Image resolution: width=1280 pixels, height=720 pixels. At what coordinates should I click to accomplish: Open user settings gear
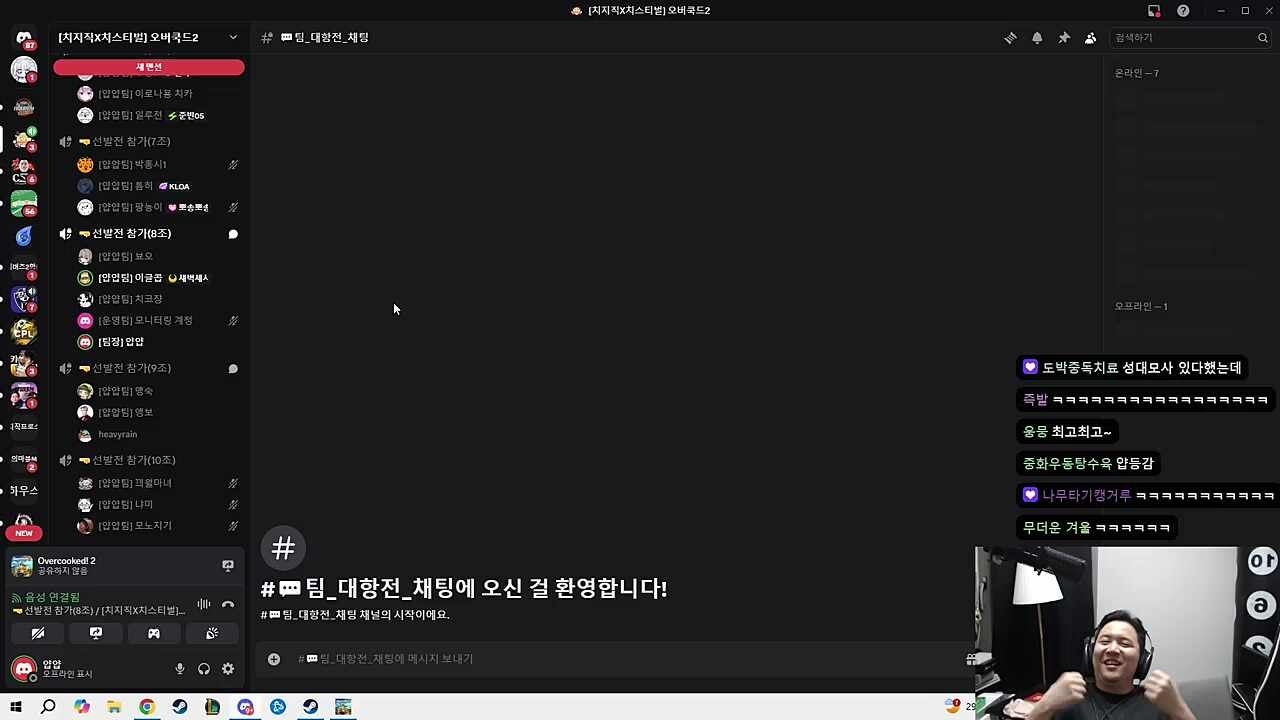(x=228, y=669)
